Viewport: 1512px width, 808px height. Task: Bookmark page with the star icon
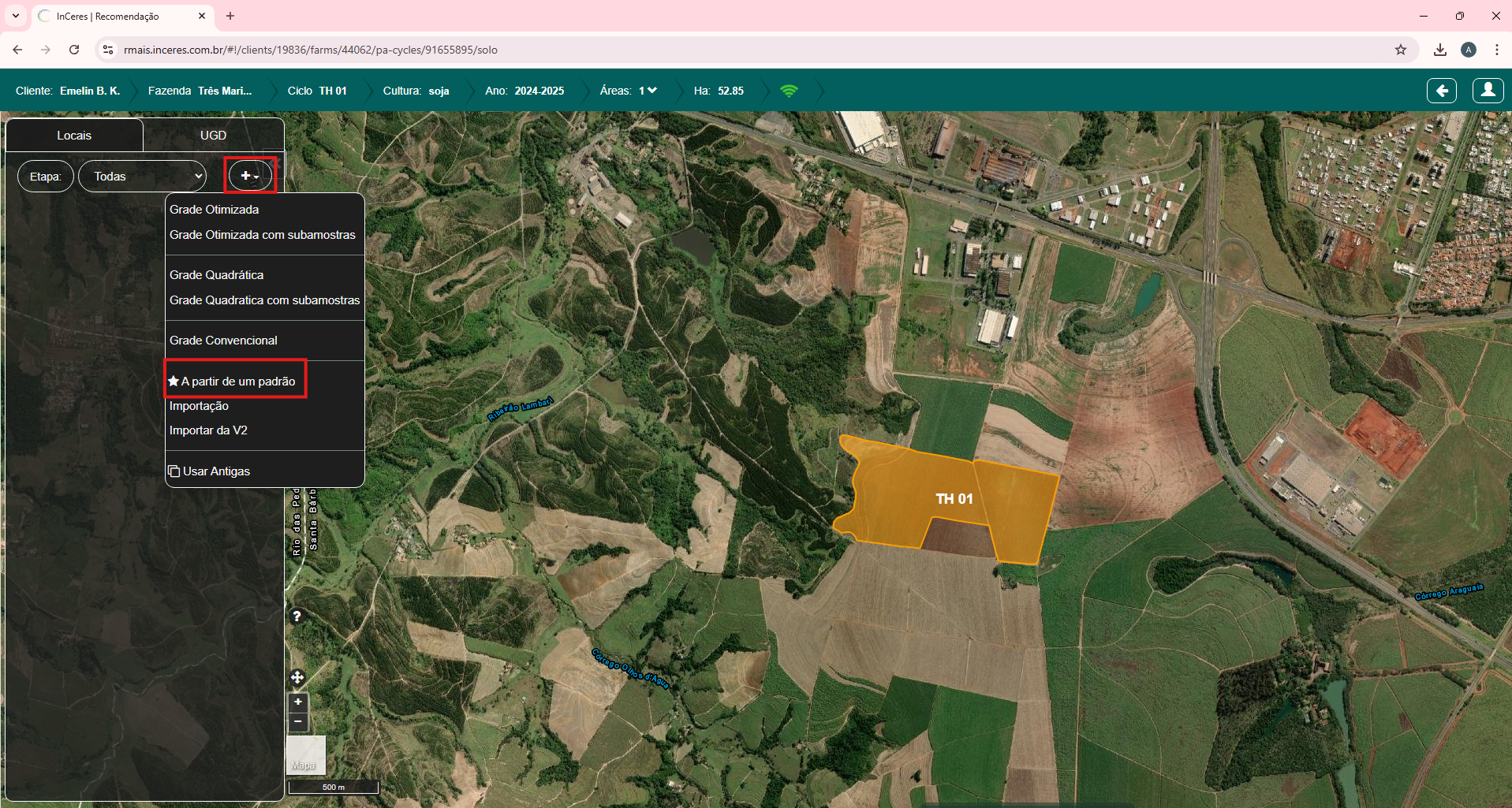[x=1401, y=50]
